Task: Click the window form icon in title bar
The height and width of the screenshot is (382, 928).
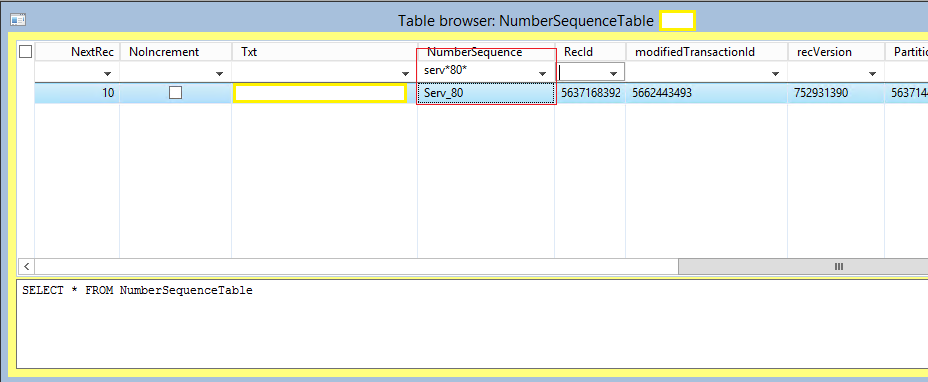Action: pyautogui.click(x=18, y=20)
